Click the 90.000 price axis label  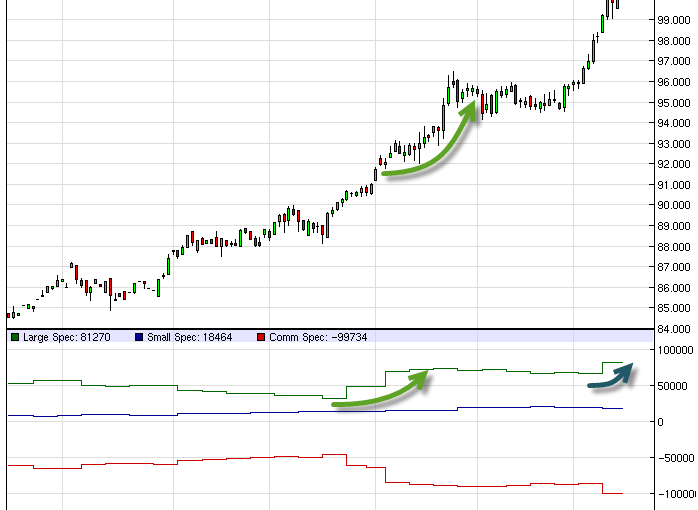point(674,205)
